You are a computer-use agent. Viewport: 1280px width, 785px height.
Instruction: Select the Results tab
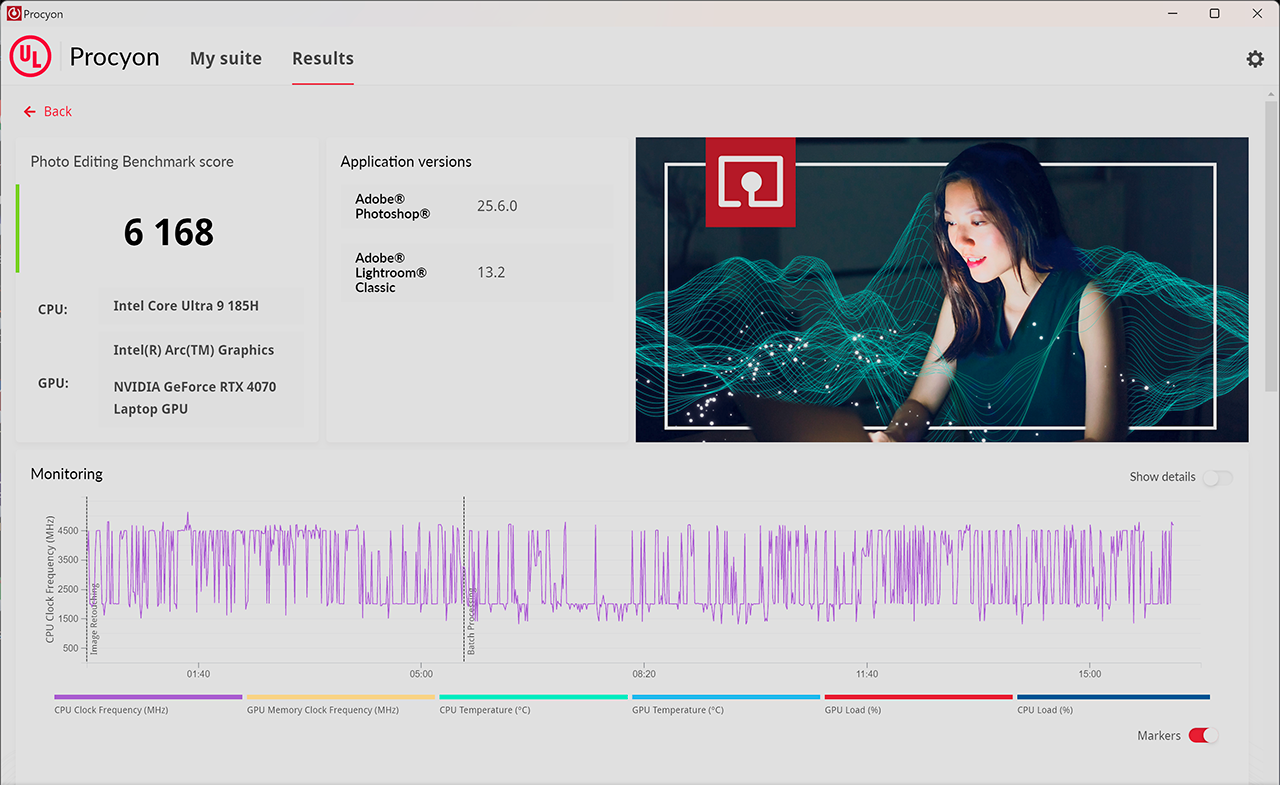pos(323,58)
